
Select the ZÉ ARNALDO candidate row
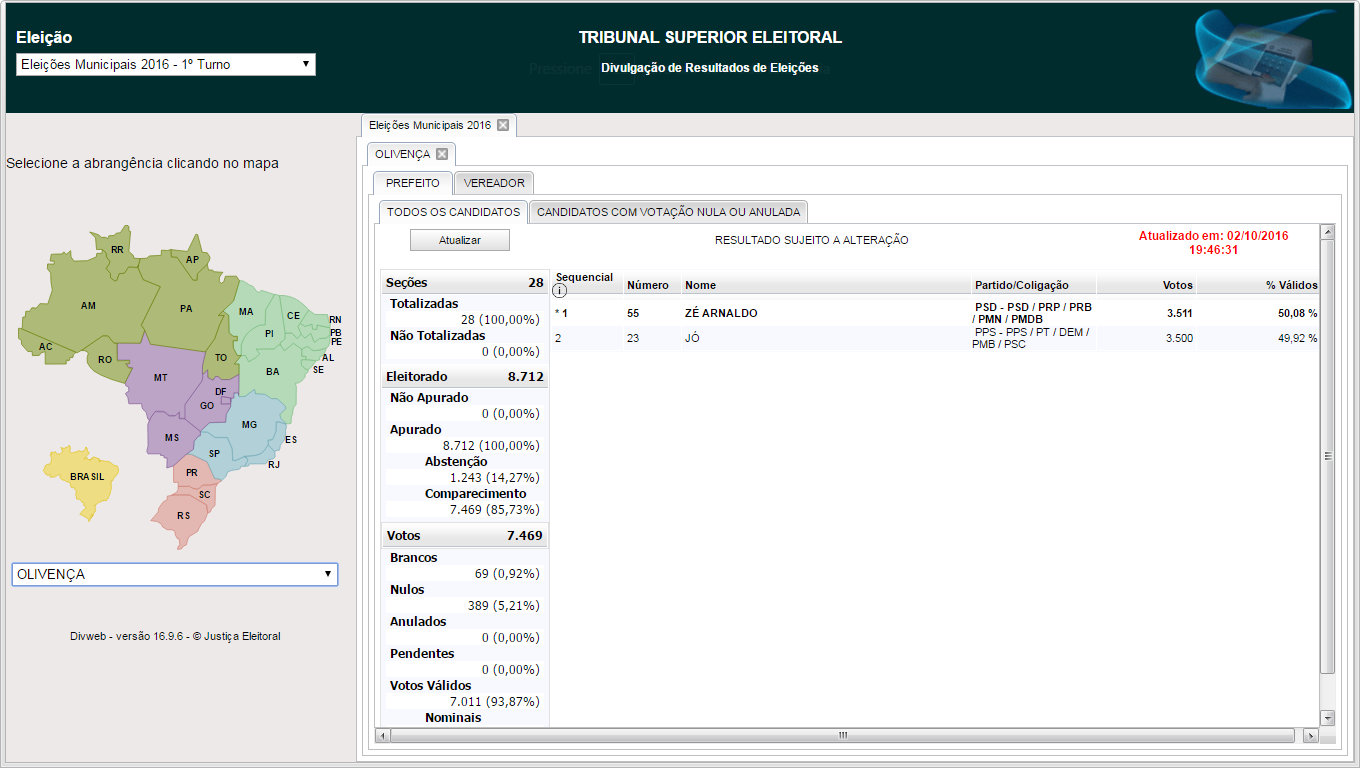(720, 313)
